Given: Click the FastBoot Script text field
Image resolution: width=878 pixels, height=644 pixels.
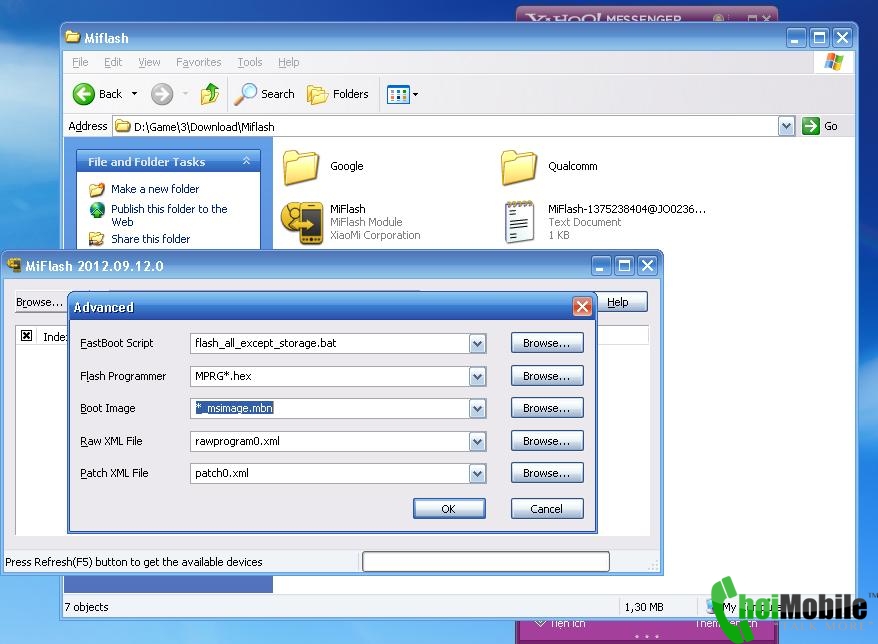Looking at the screenshot, I should coord(330,343).
